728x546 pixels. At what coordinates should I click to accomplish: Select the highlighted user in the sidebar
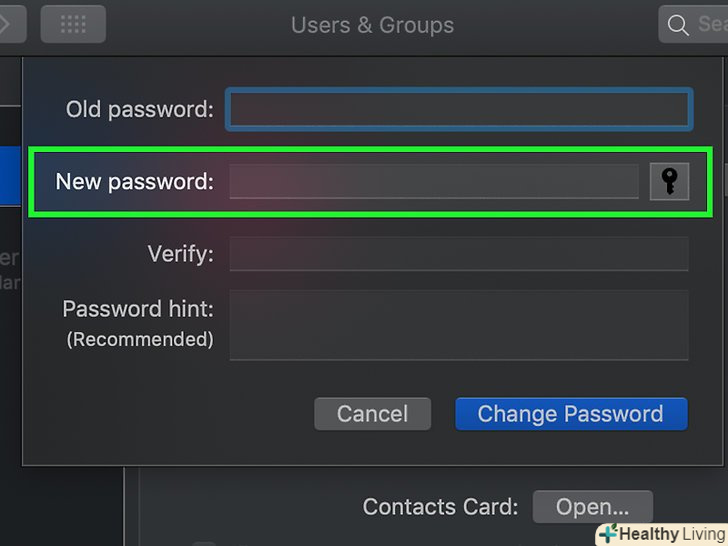click(x=10, y=175)
